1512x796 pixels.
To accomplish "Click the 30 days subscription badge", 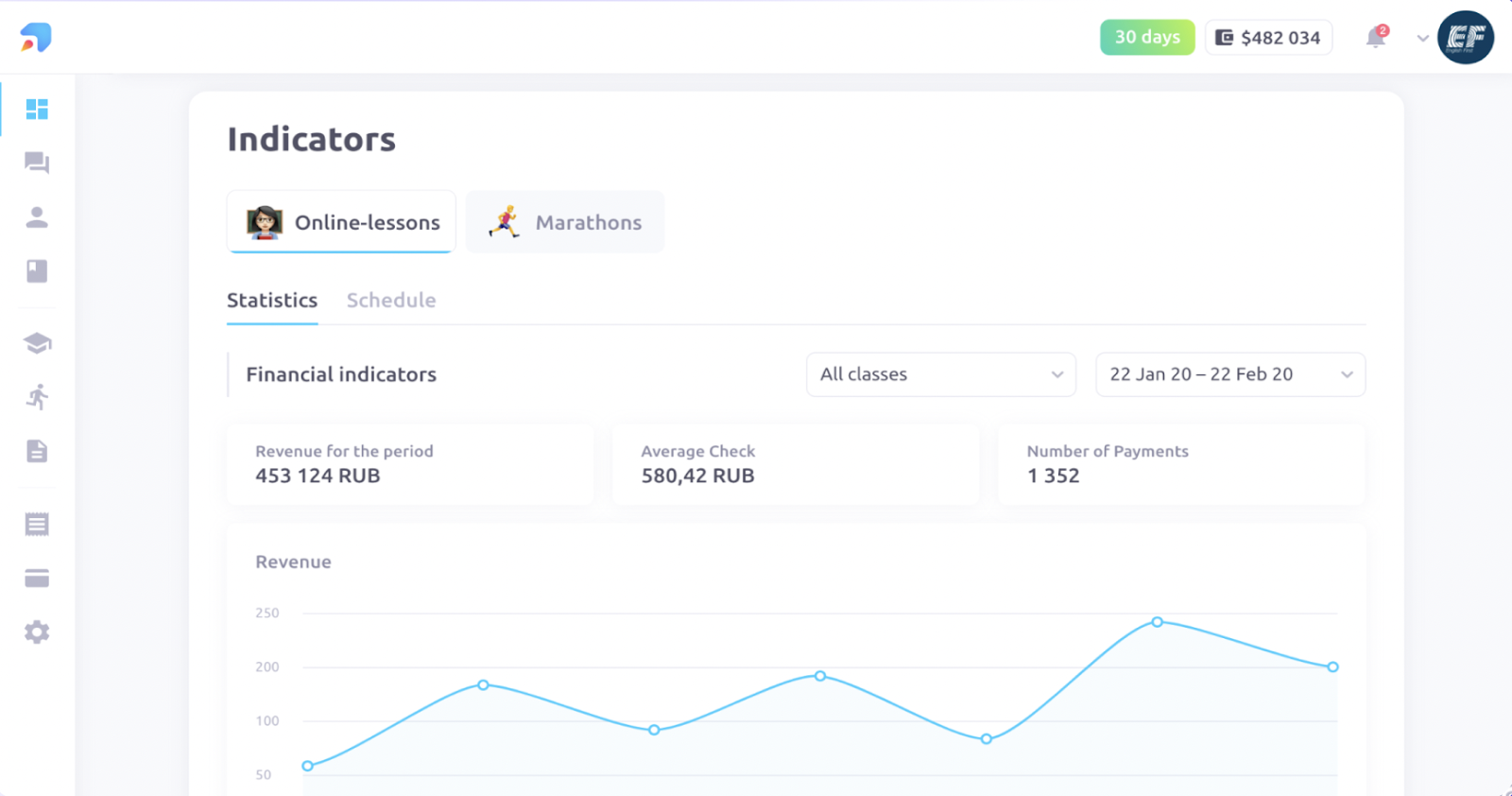I will 1147,38.
